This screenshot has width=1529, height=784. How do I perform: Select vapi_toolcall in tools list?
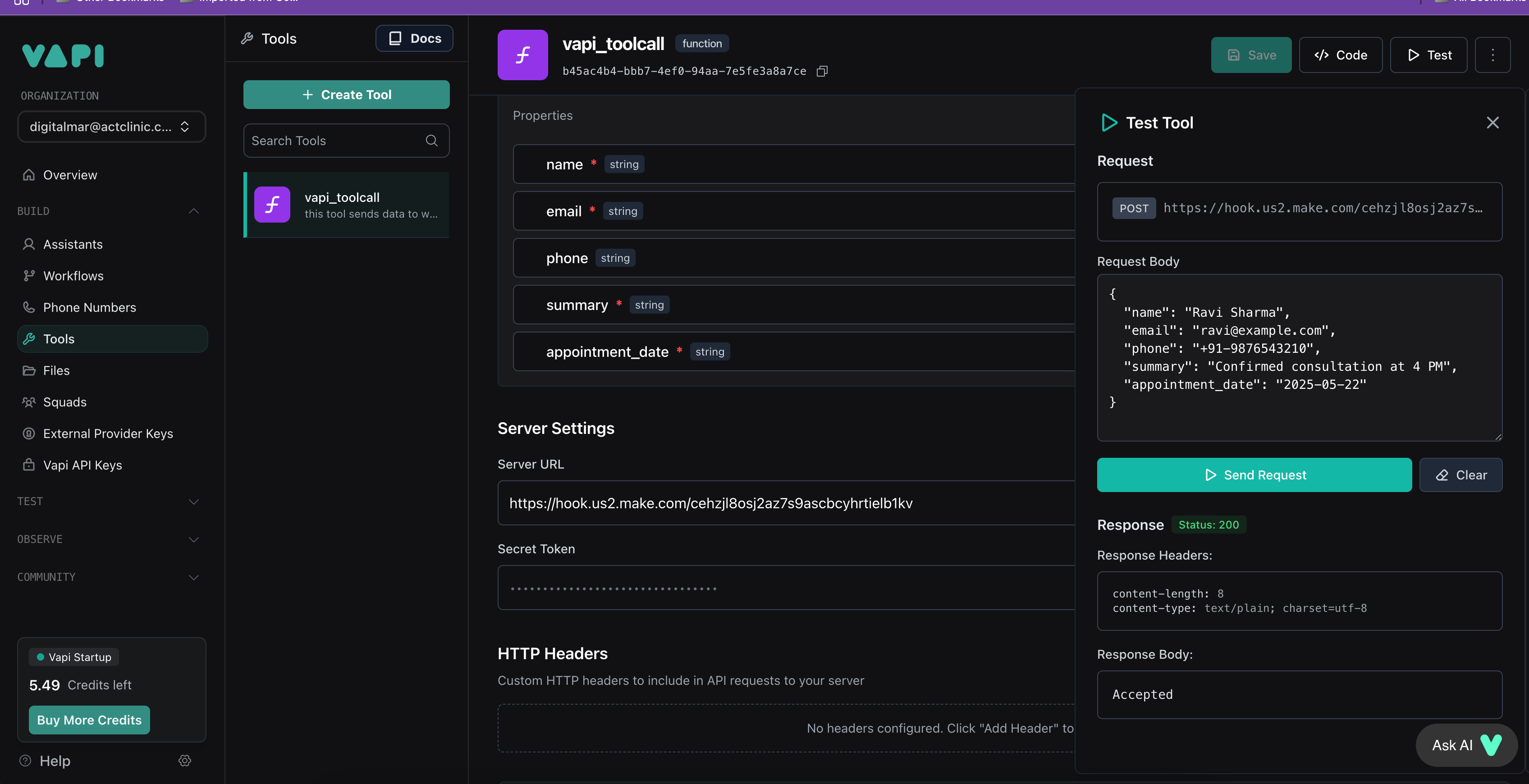[x=347, y=205]
